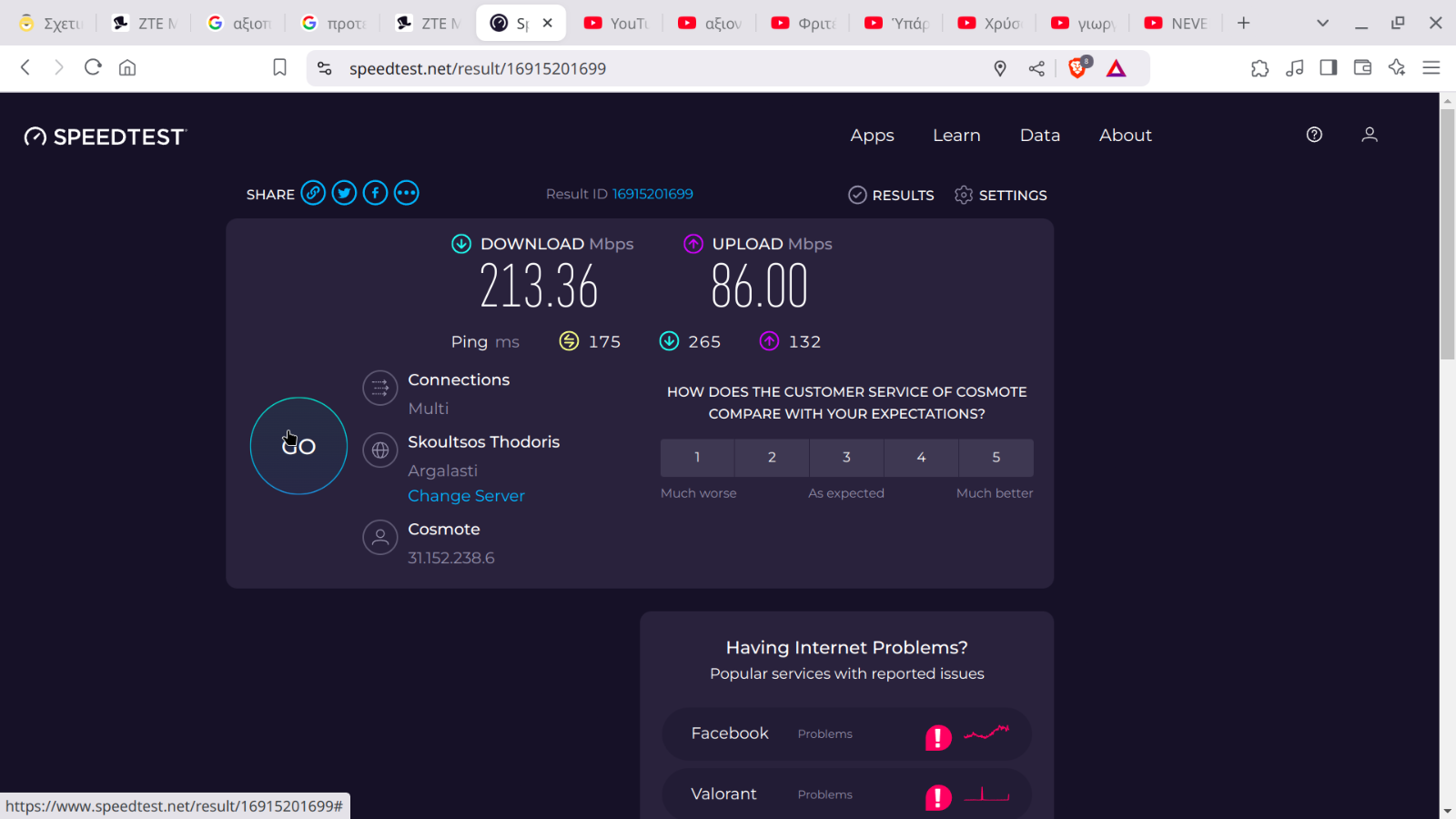Click the download speed 213.36 value

[x=539, y=286]
